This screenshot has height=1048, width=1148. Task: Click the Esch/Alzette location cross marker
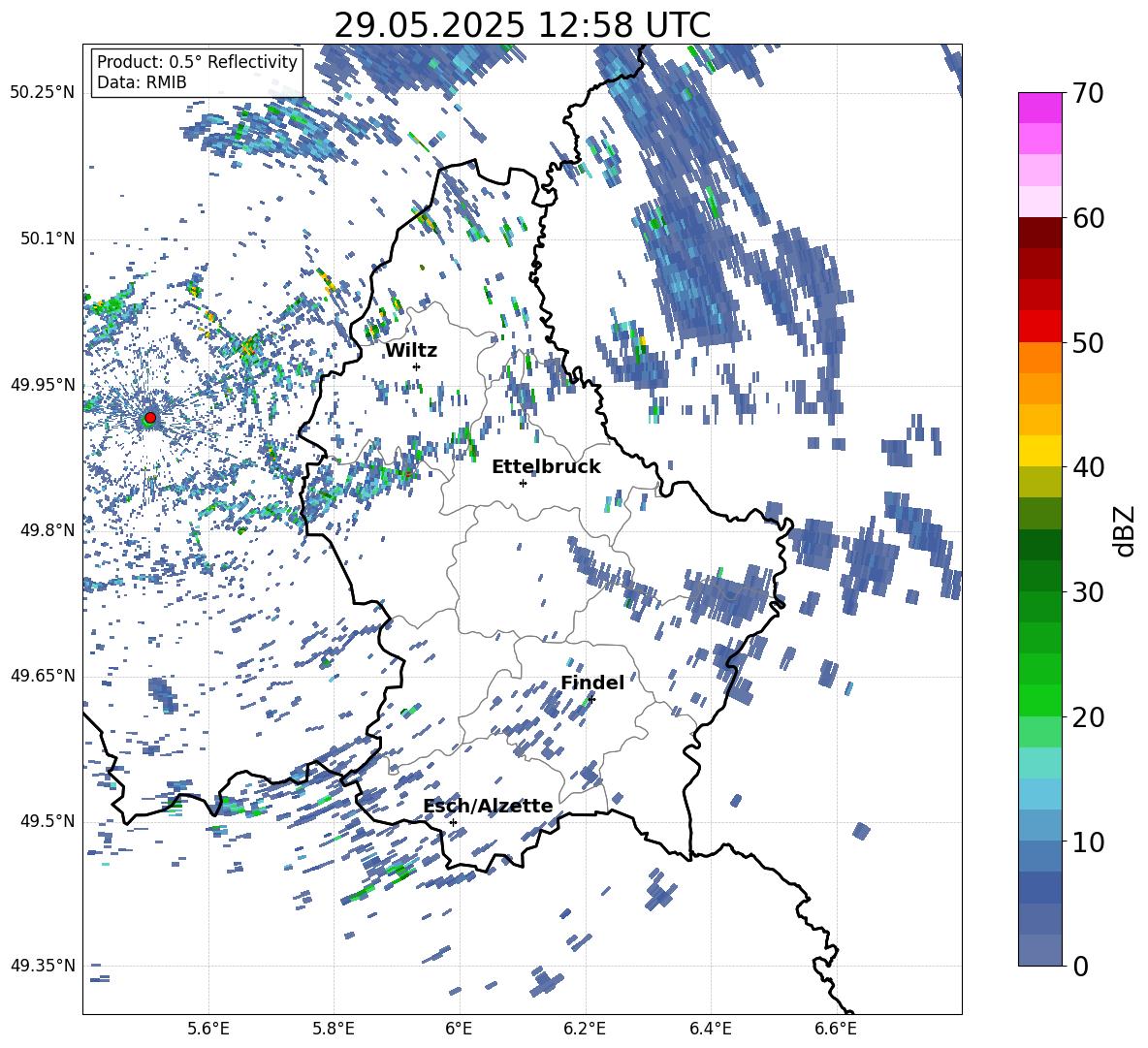click(453, 822)
